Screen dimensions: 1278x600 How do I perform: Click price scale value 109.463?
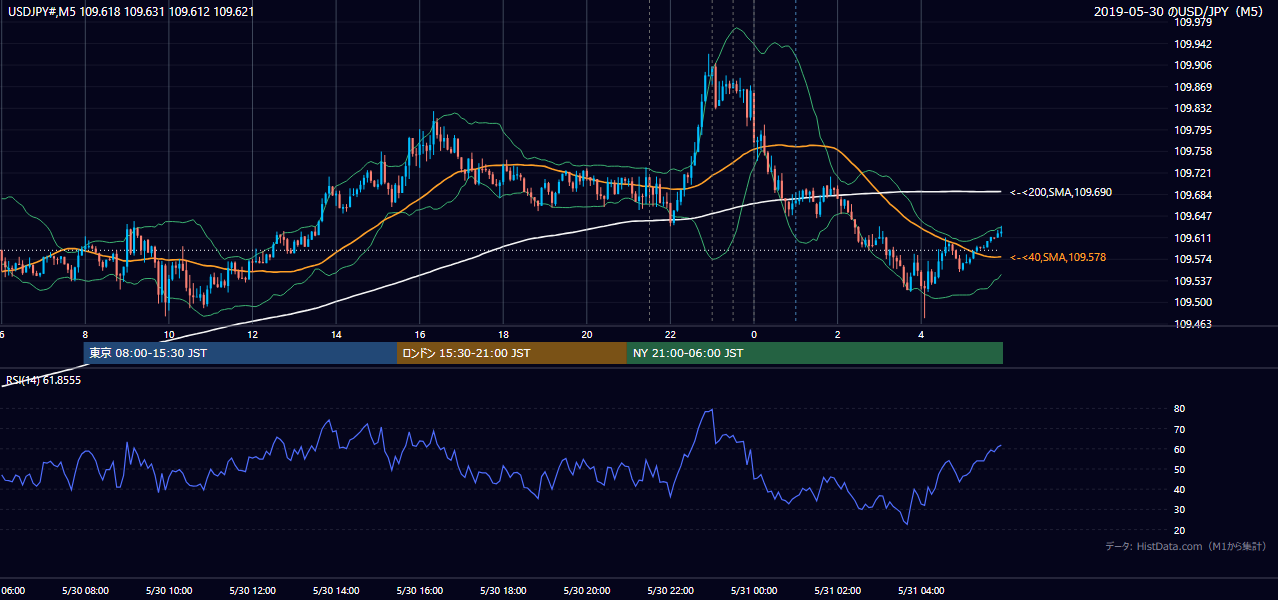point(1193,324)
